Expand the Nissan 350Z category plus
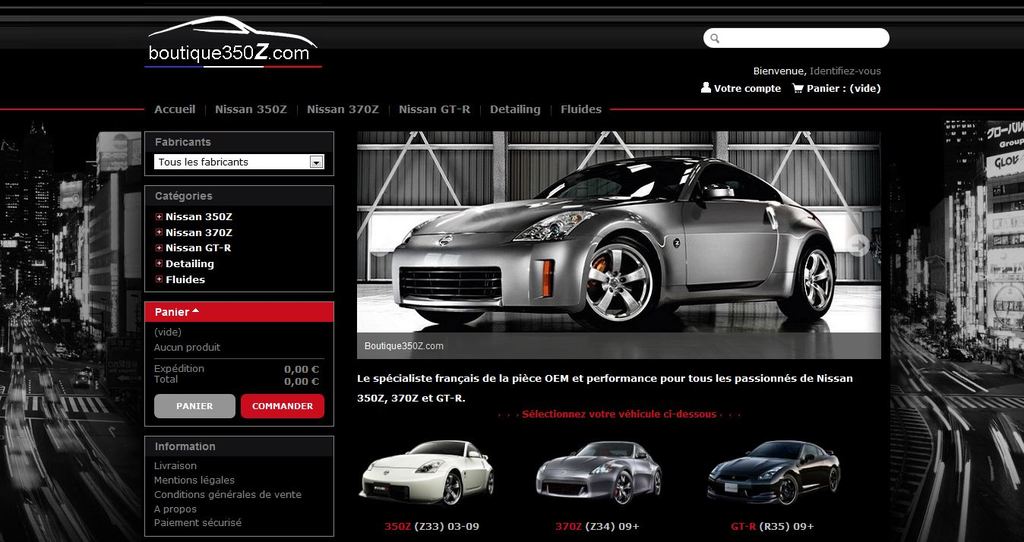The width and height of the screenshot is (1024, 542). pyautogui.click(x=159, y=217)
